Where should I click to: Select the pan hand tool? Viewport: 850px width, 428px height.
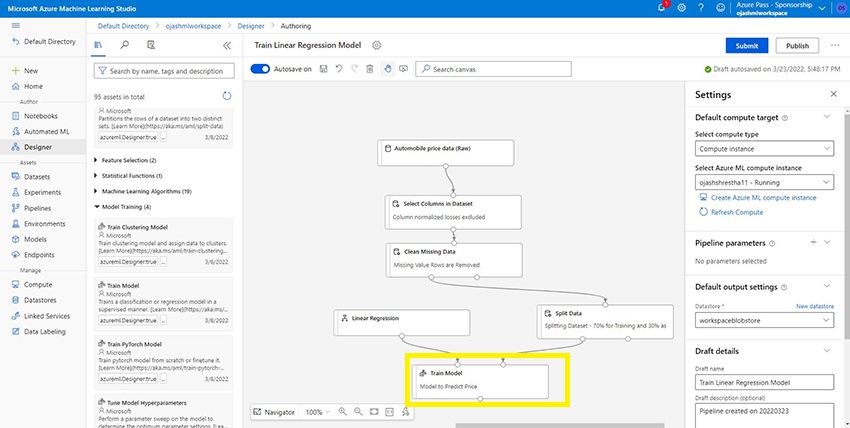coord(388,69)
